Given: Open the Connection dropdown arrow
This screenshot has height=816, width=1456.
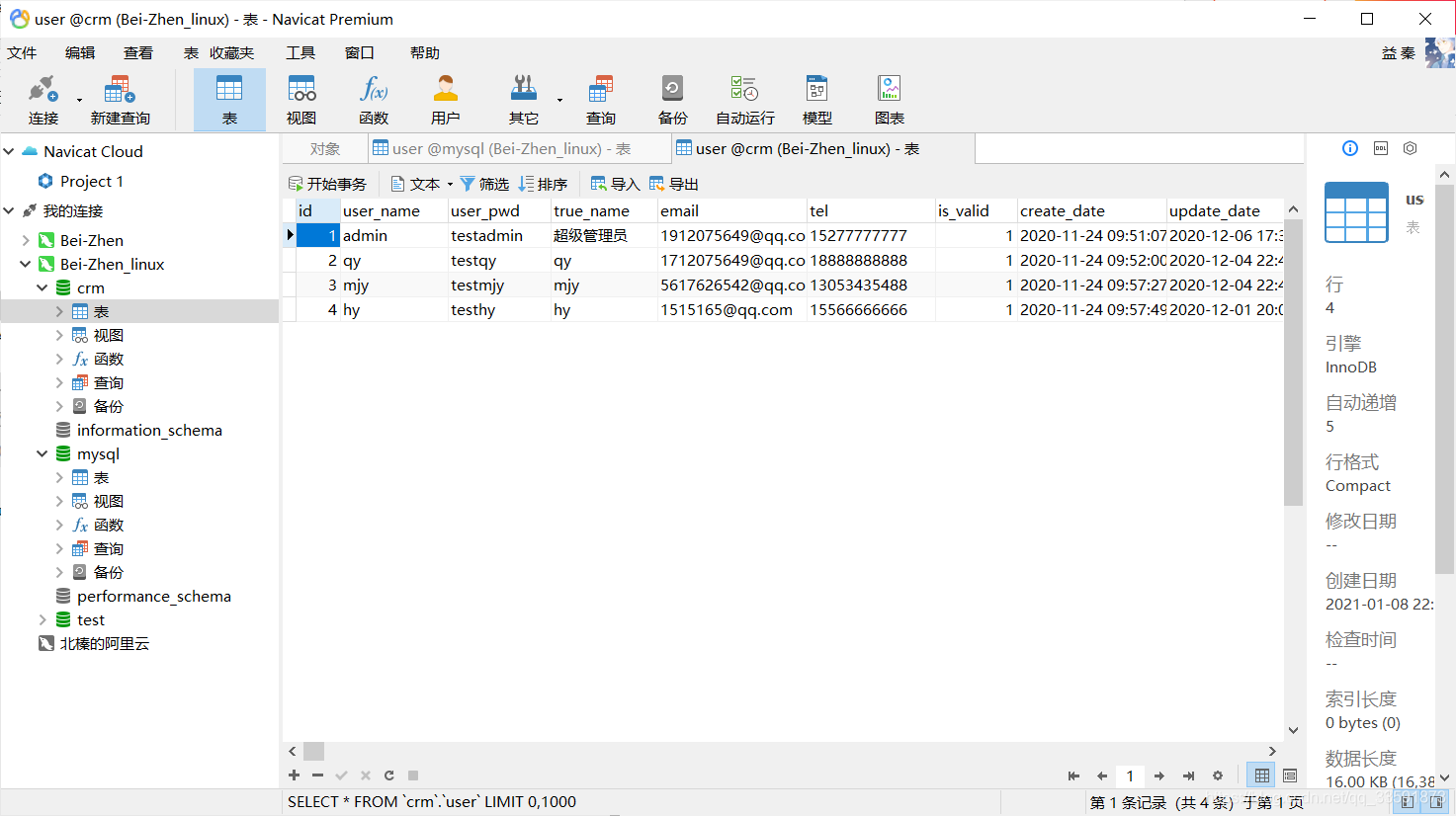Looking at the screenshot, I should pyautogui.click(x=79, y=100).
